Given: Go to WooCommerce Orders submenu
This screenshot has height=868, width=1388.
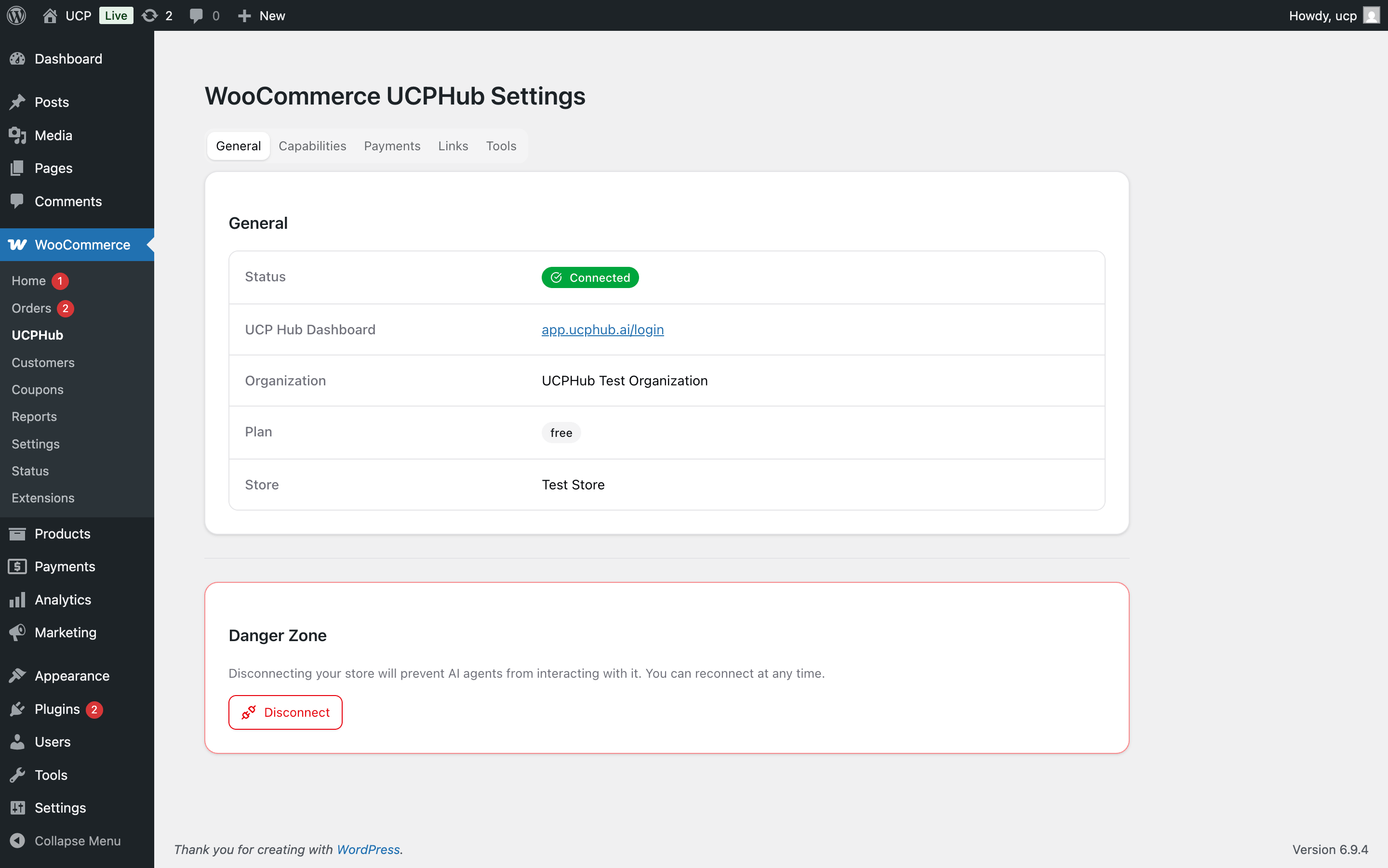Looking at the screenshot, I should tap(32, 308).
